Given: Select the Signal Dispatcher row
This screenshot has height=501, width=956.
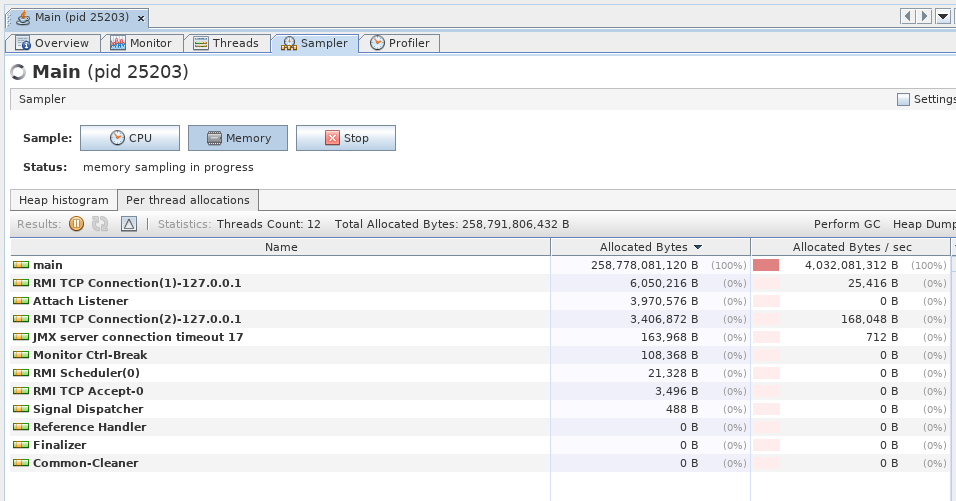Looking at the screenshot, I should point(479,408).
